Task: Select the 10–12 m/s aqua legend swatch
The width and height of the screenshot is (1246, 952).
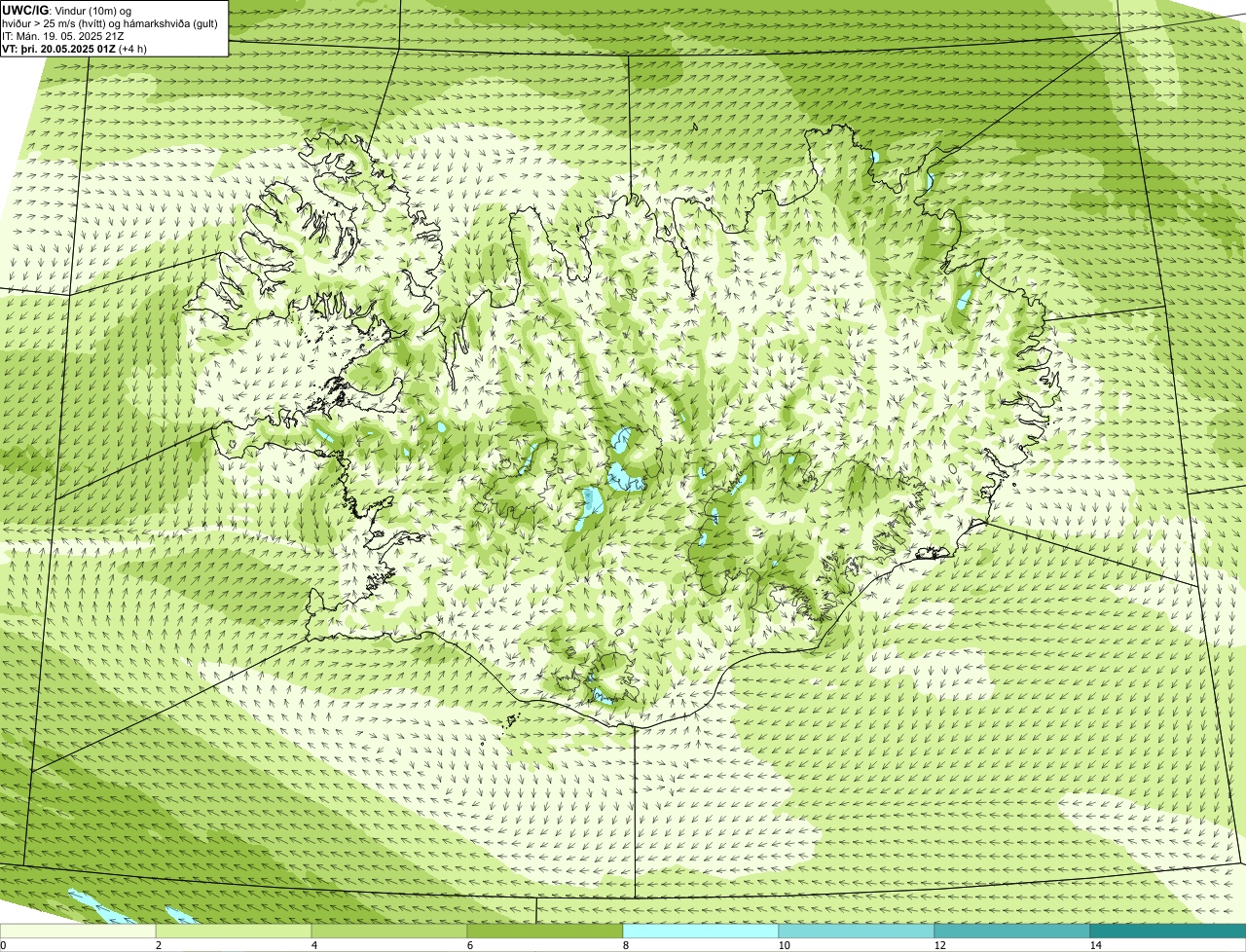Action: [x=857, y=931]
